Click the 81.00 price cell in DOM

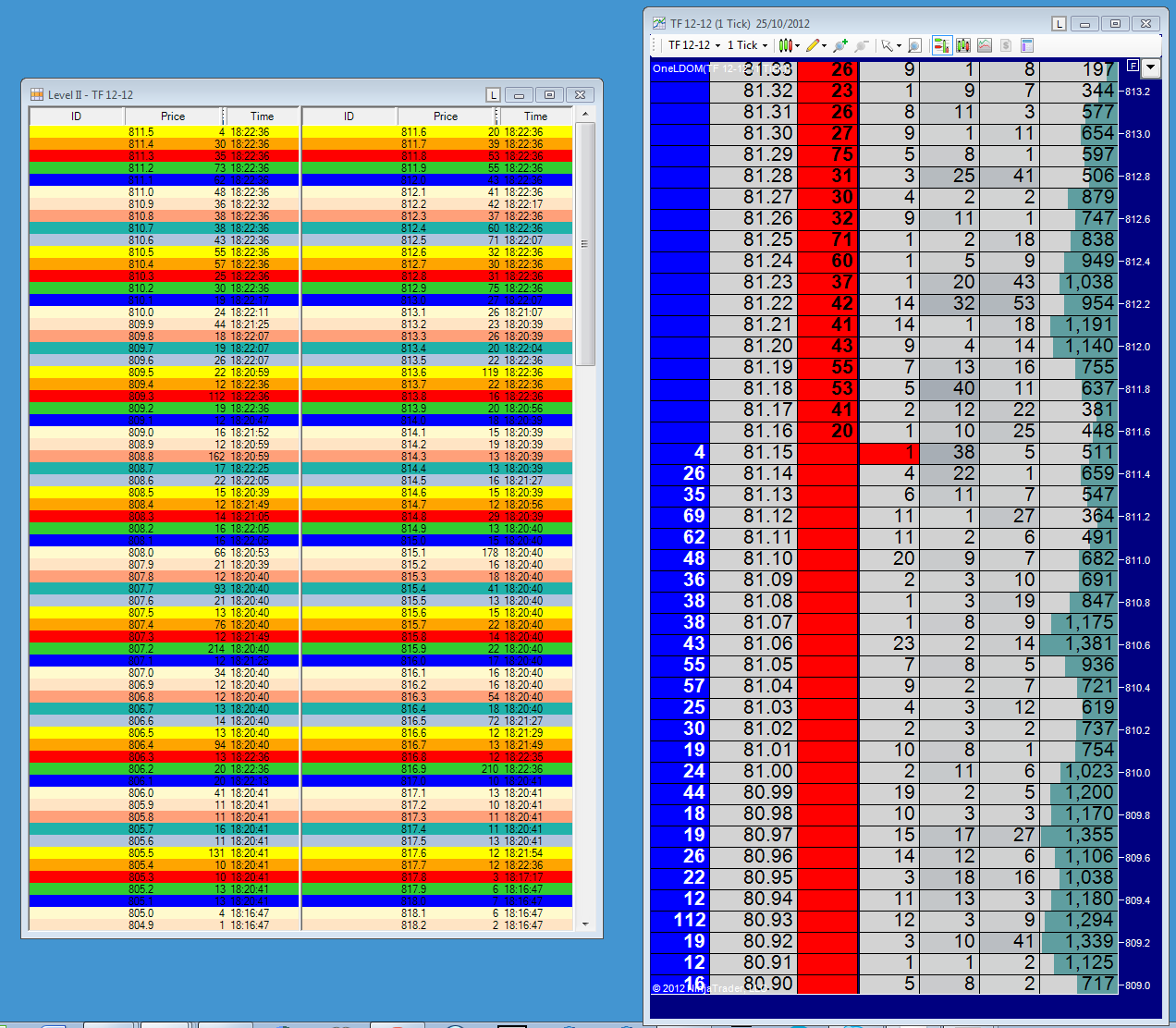click(753, 772)
